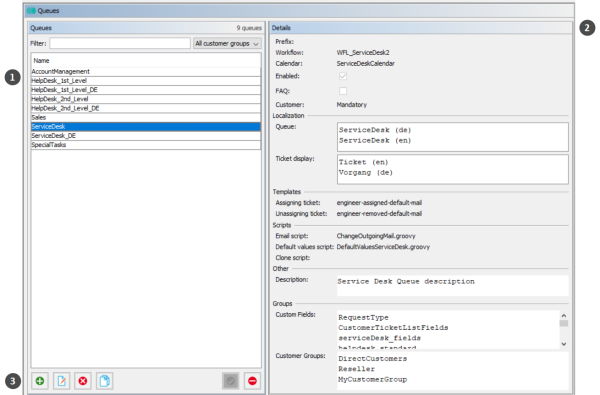Click scroll down arrow in Custom Fields
Screen dimensions: 600x395
[564, 344]
